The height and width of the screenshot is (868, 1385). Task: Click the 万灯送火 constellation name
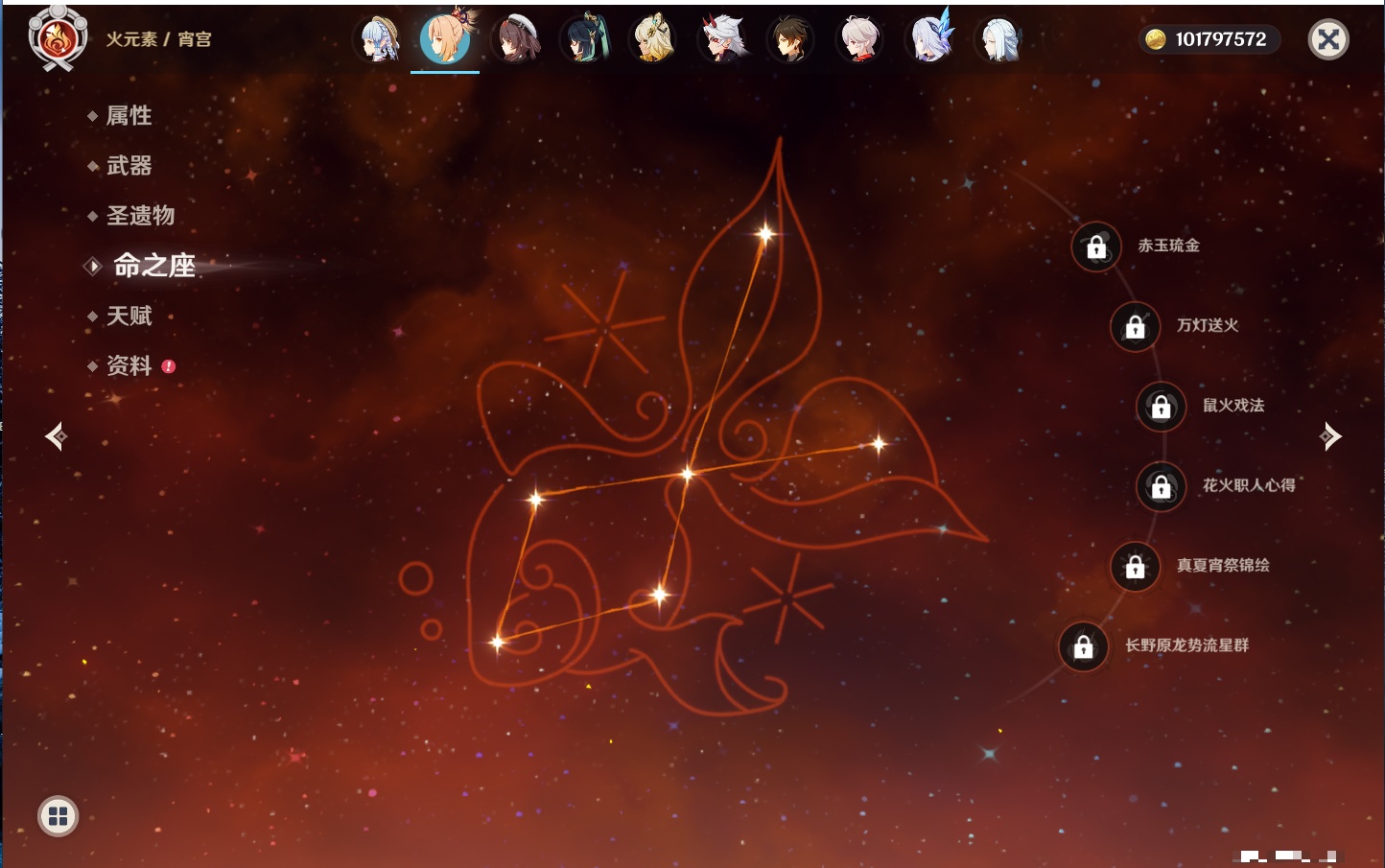coord(1208,325)
